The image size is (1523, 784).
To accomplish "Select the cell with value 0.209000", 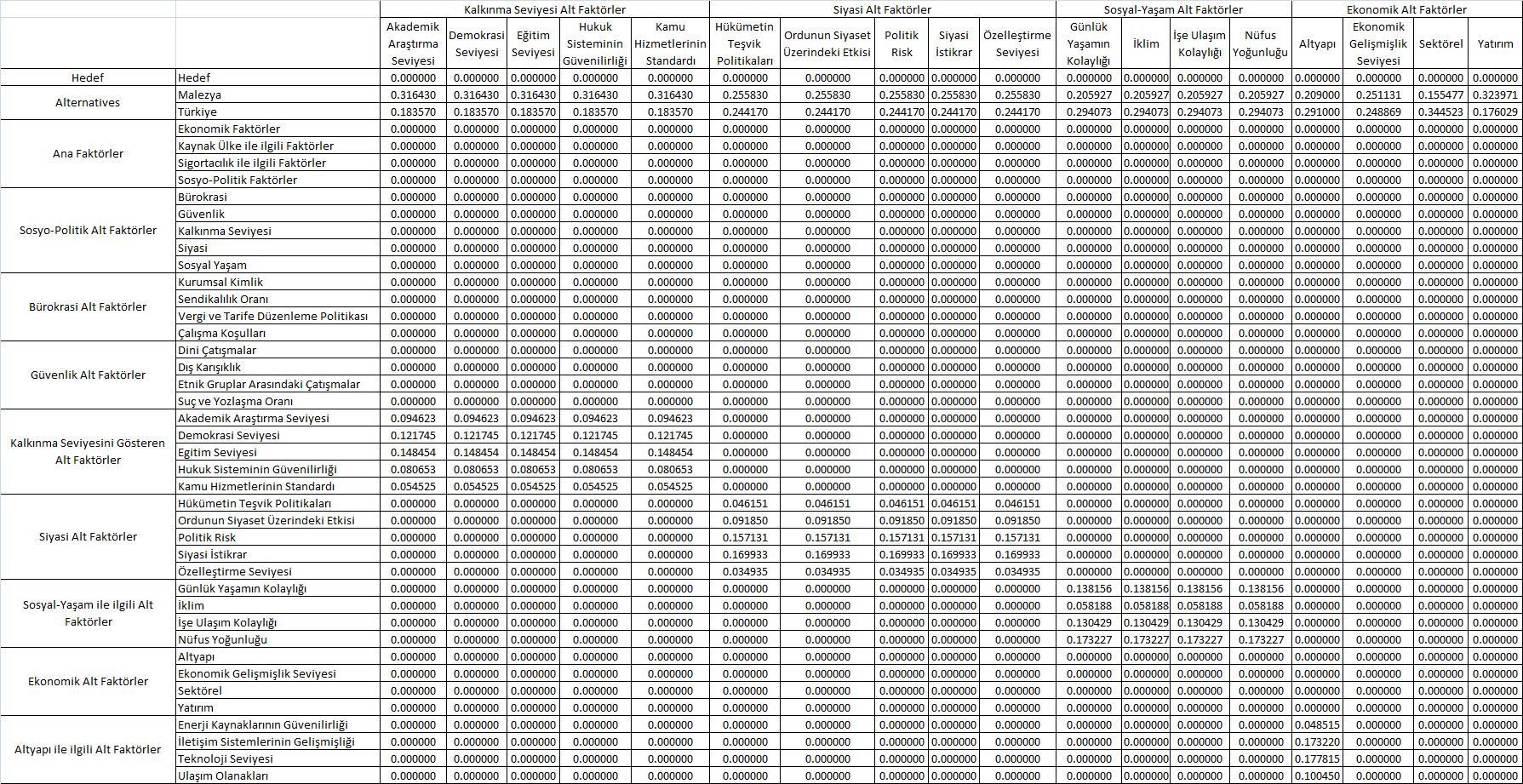I will tap(1317, 94).
